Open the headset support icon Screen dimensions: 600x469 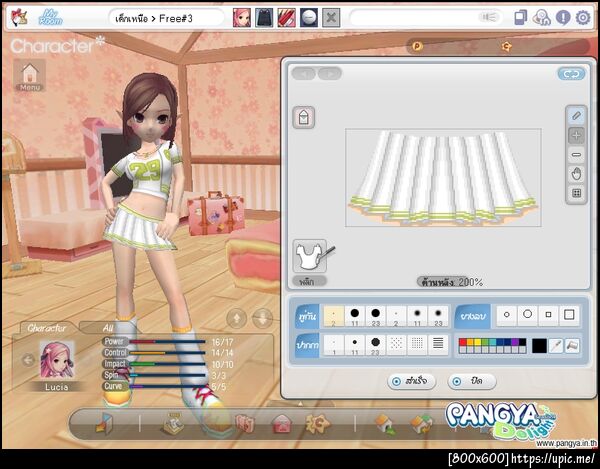[x=541, y=18]
